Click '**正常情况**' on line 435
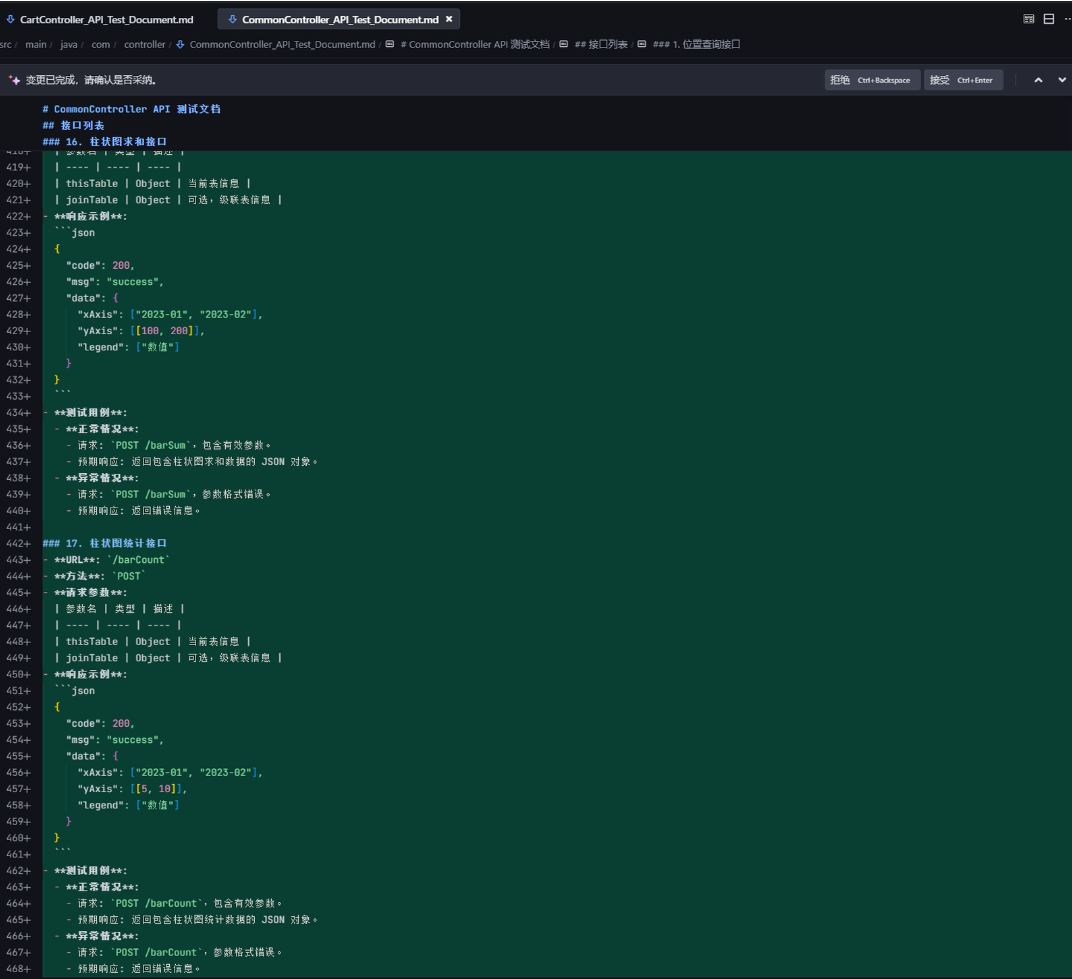1072x979 pixels. pos(102,429)
